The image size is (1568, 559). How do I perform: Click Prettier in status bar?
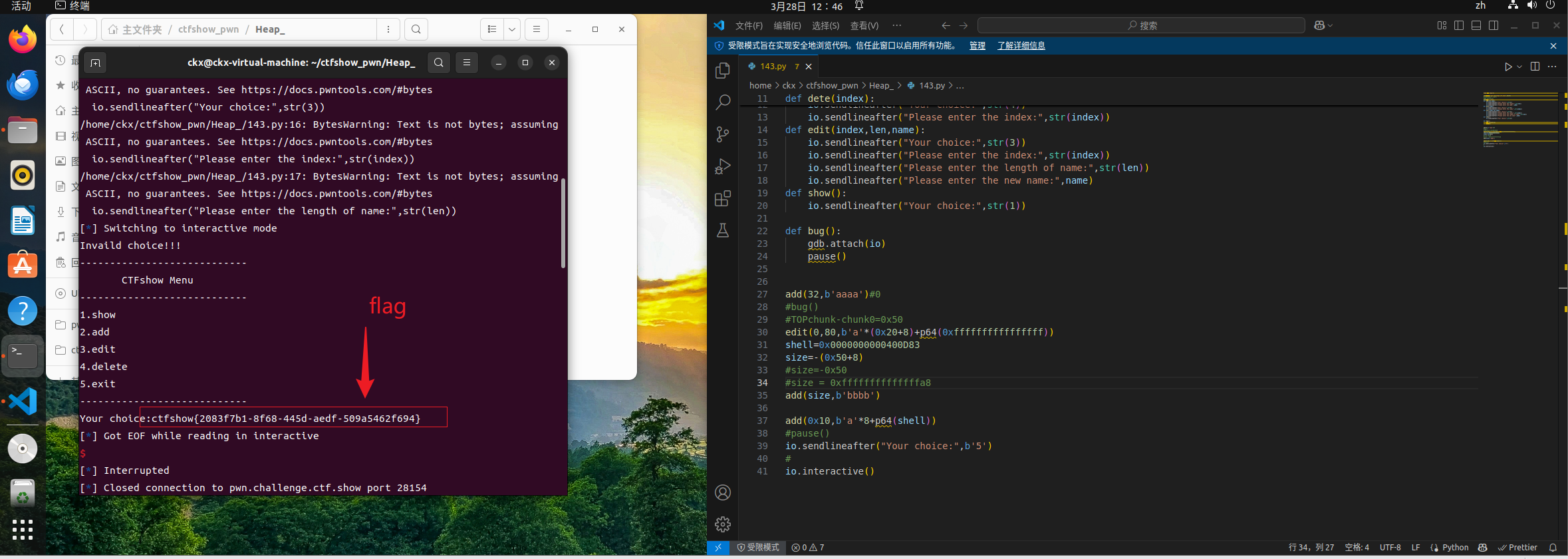click(x=1517, y=548)
